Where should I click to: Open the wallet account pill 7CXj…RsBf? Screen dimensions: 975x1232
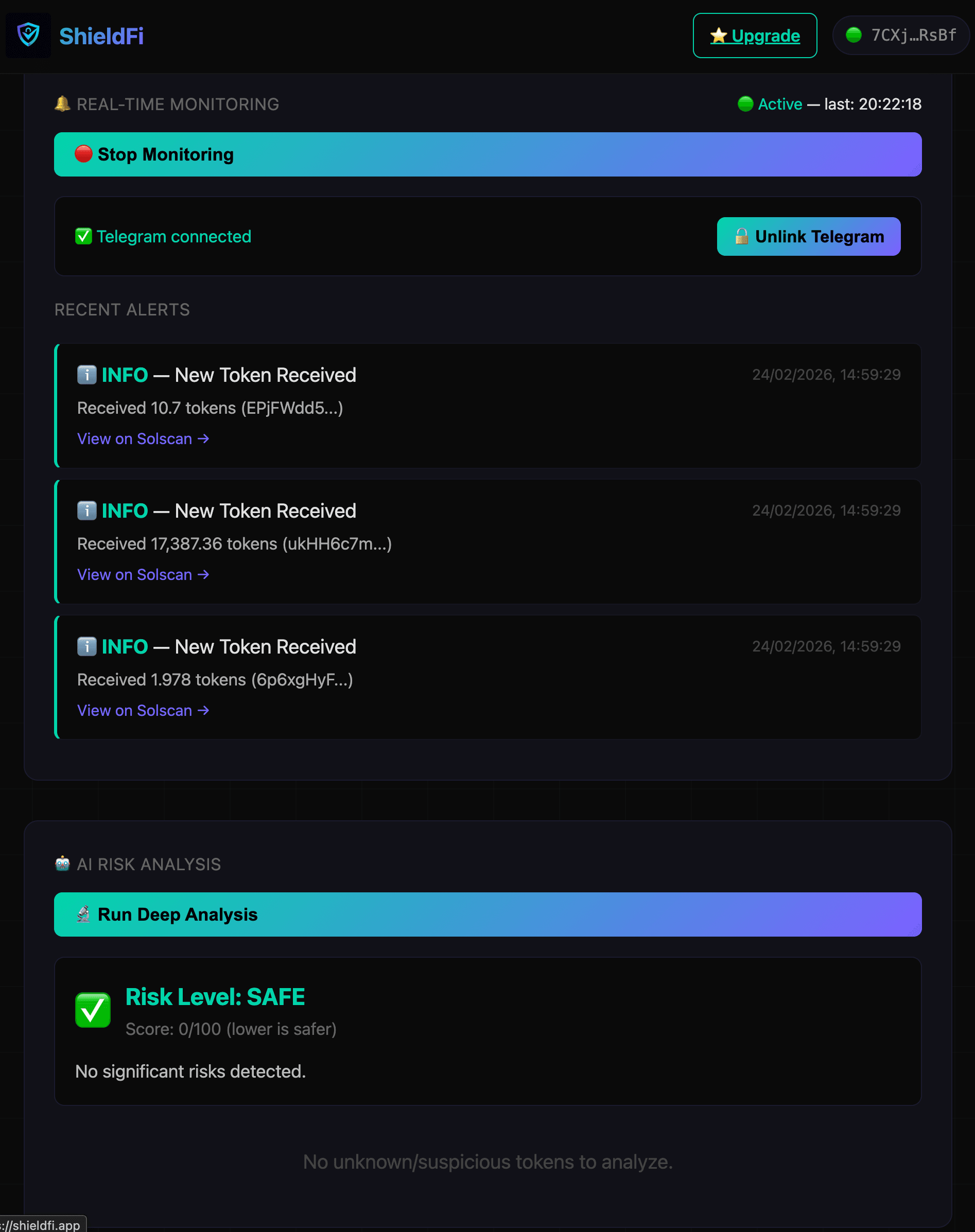point(900,35)
